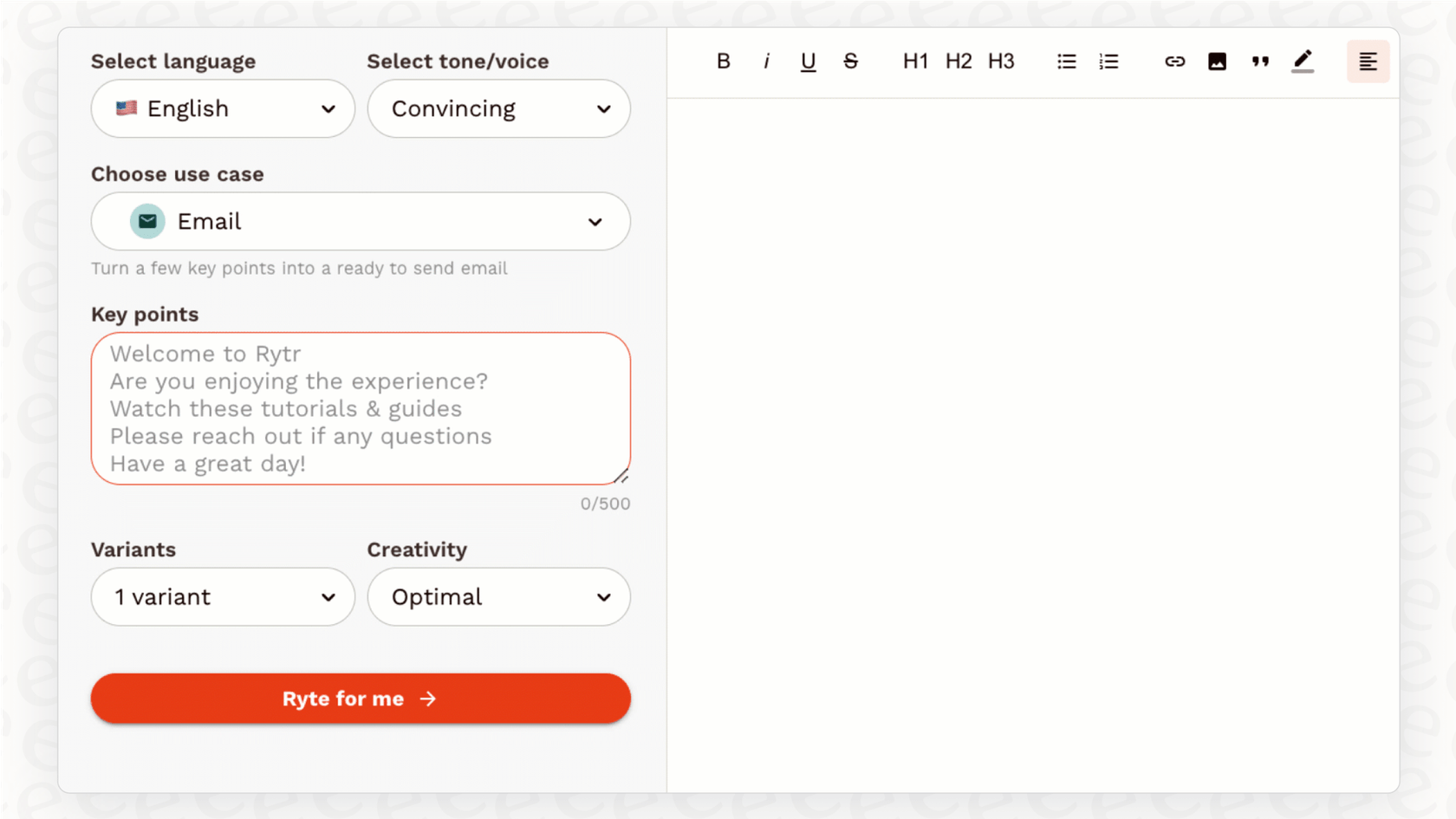This screenshot has height=819, width=1456.
Task: Insert a blockquote
Action: point(1260,61)
